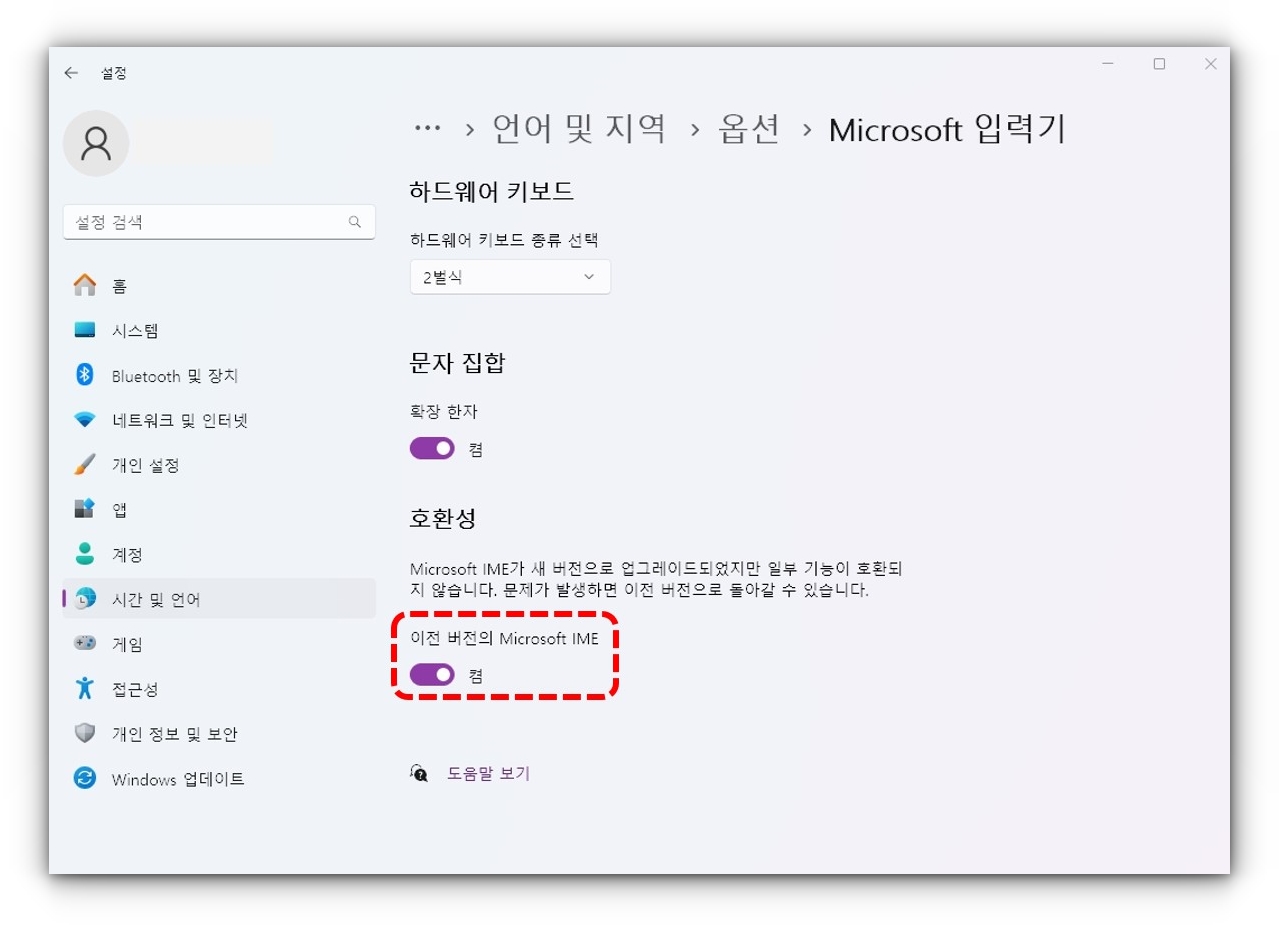Screen dimensions: 1279x925
Task: Click the 옵션 breadcrumb link
Action: point(749,129)
